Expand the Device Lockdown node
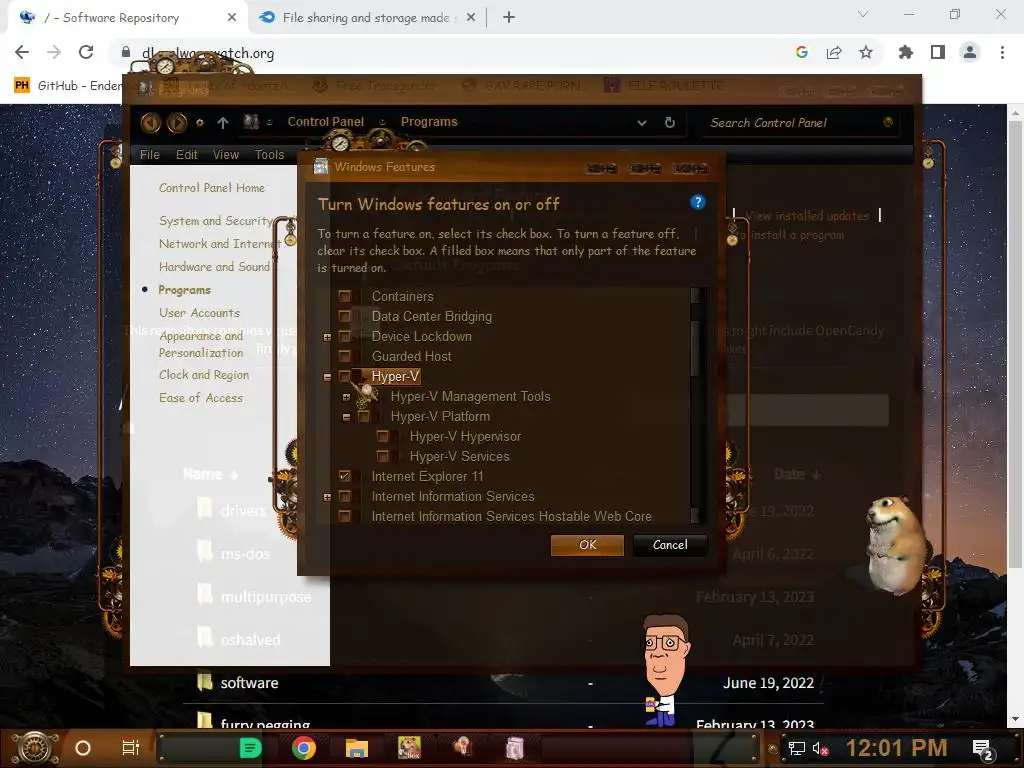 point(327,337)
